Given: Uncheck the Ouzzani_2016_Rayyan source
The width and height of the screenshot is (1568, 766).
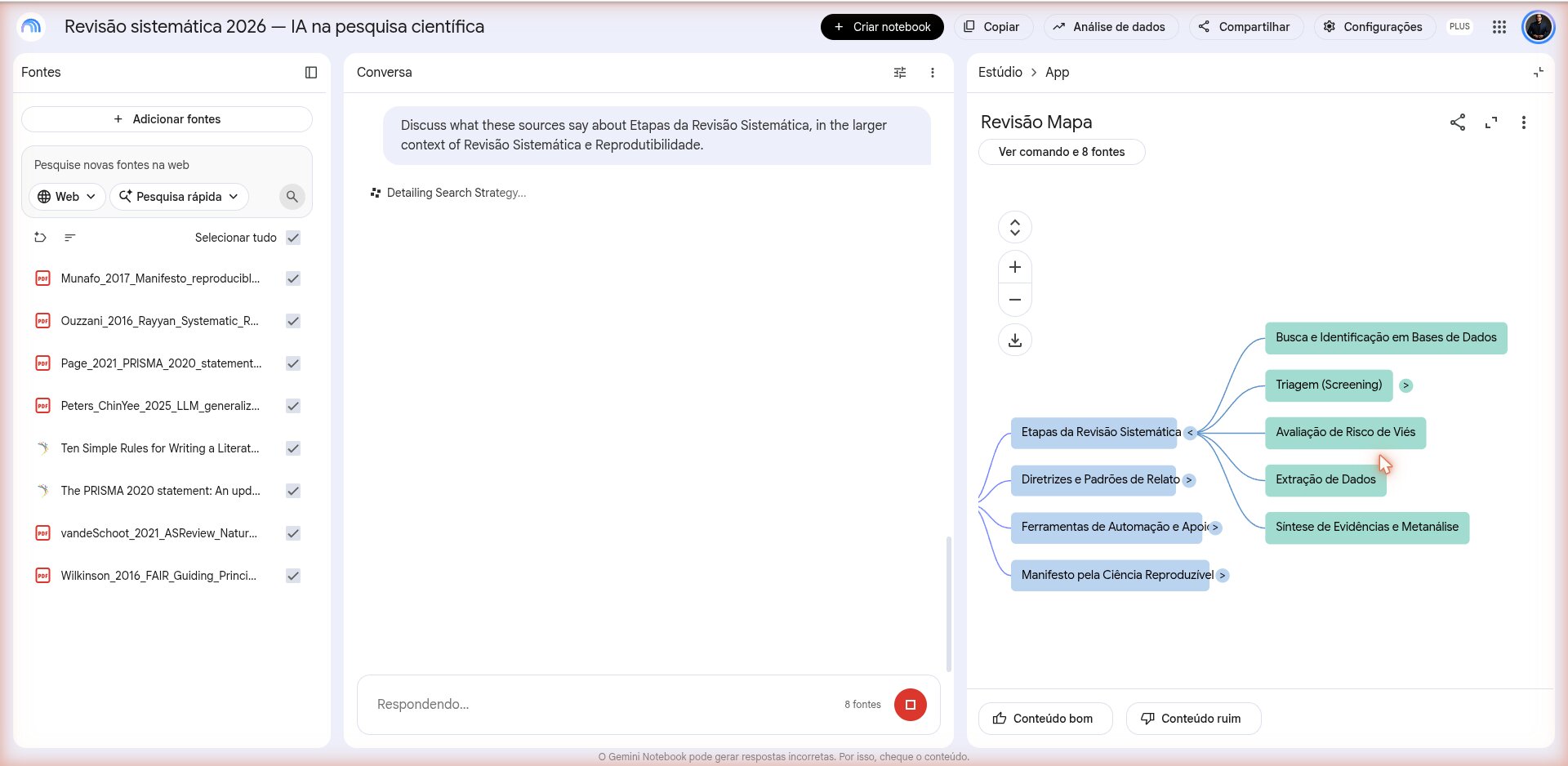Looking at the screenshot, I should click(293, 321).
